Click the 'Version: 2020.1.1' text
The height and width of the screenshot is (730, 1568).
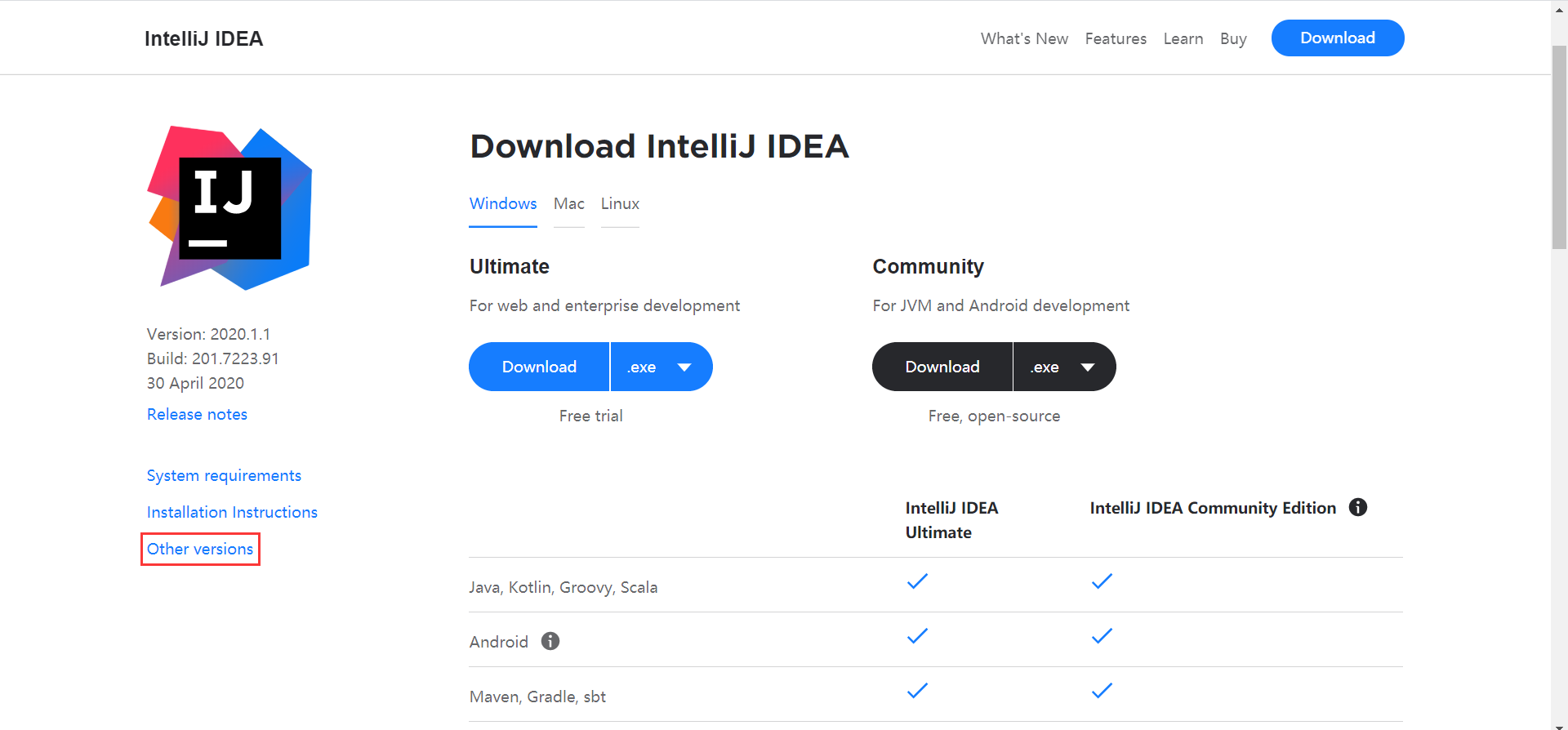208,334
